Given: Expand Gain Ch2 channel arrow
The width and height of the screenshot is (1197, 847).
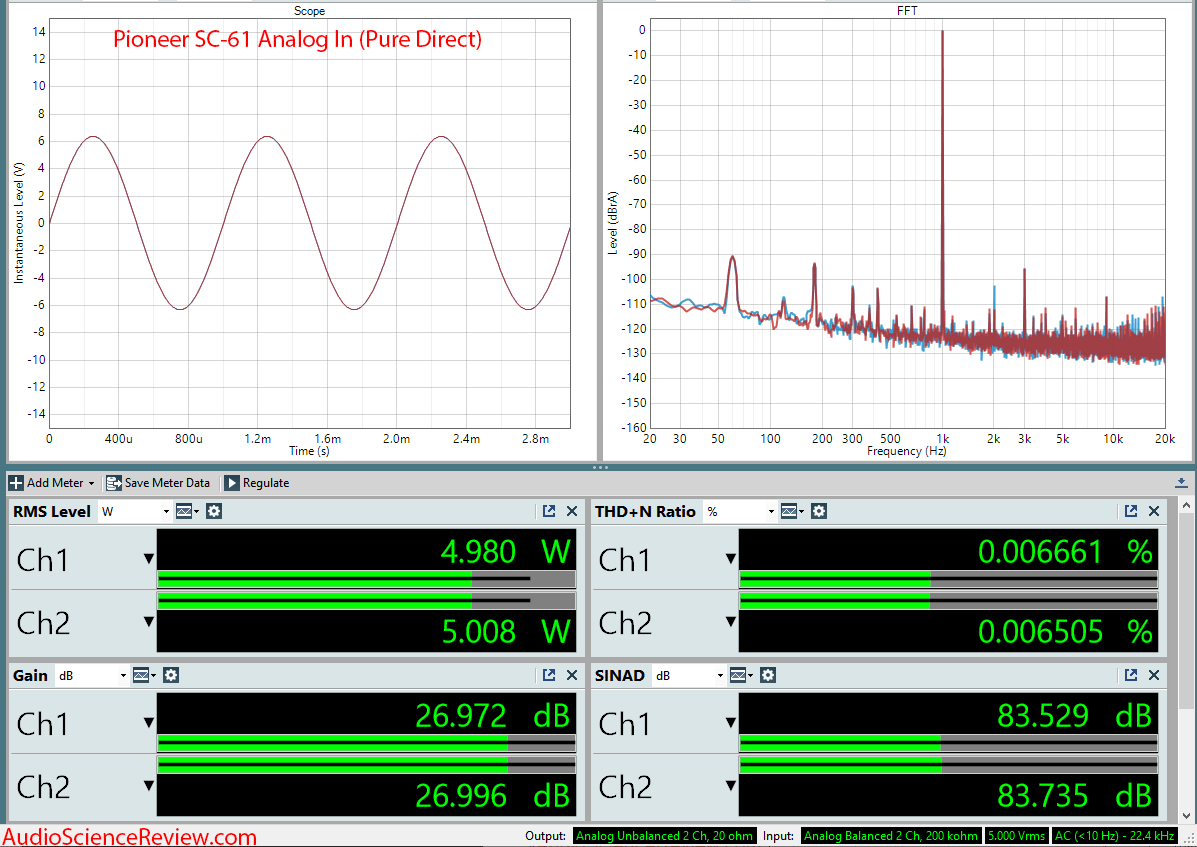Looking at the screenshot, I should [x=149, y=786].
